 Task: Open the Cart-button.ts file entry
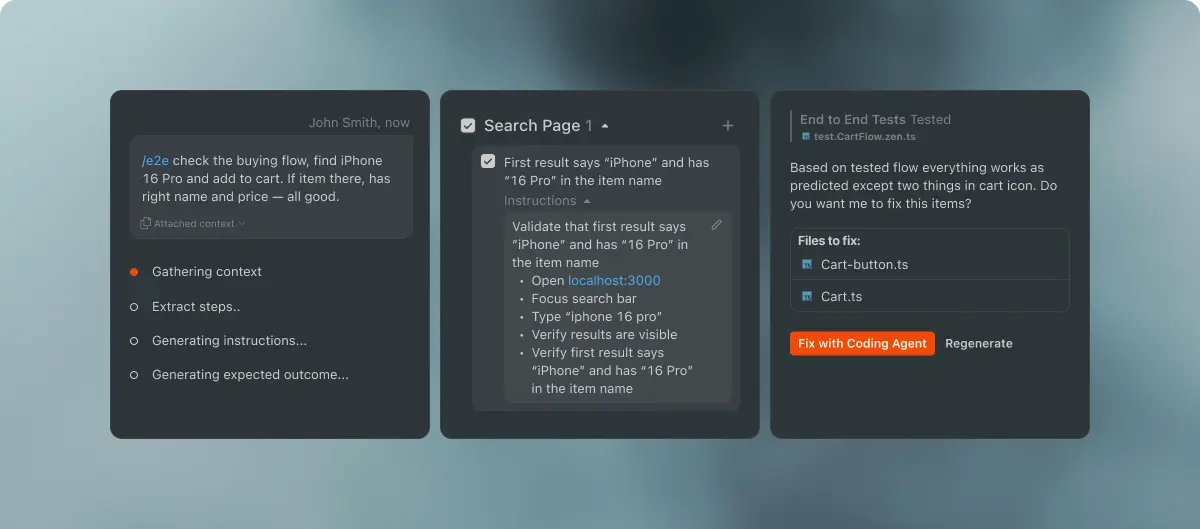tap(864, 265)
